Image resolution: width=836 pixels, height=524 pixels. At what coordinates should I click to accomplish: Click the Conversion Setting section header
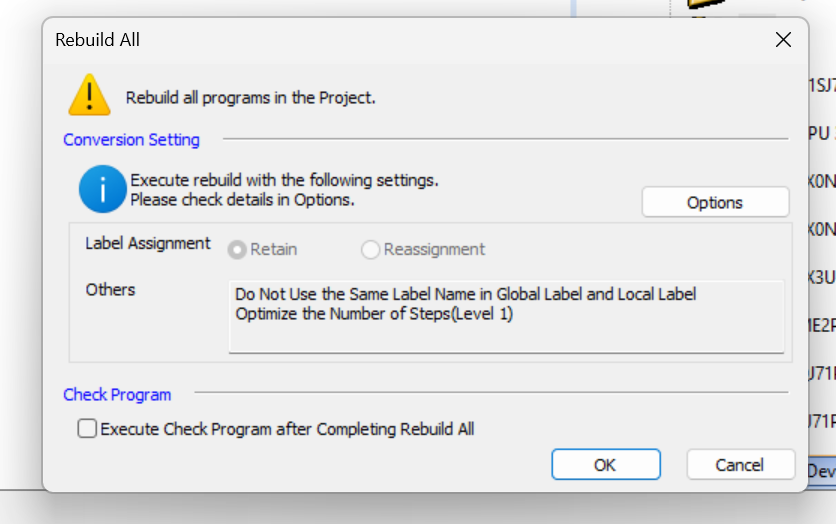[x=131, y=140]
